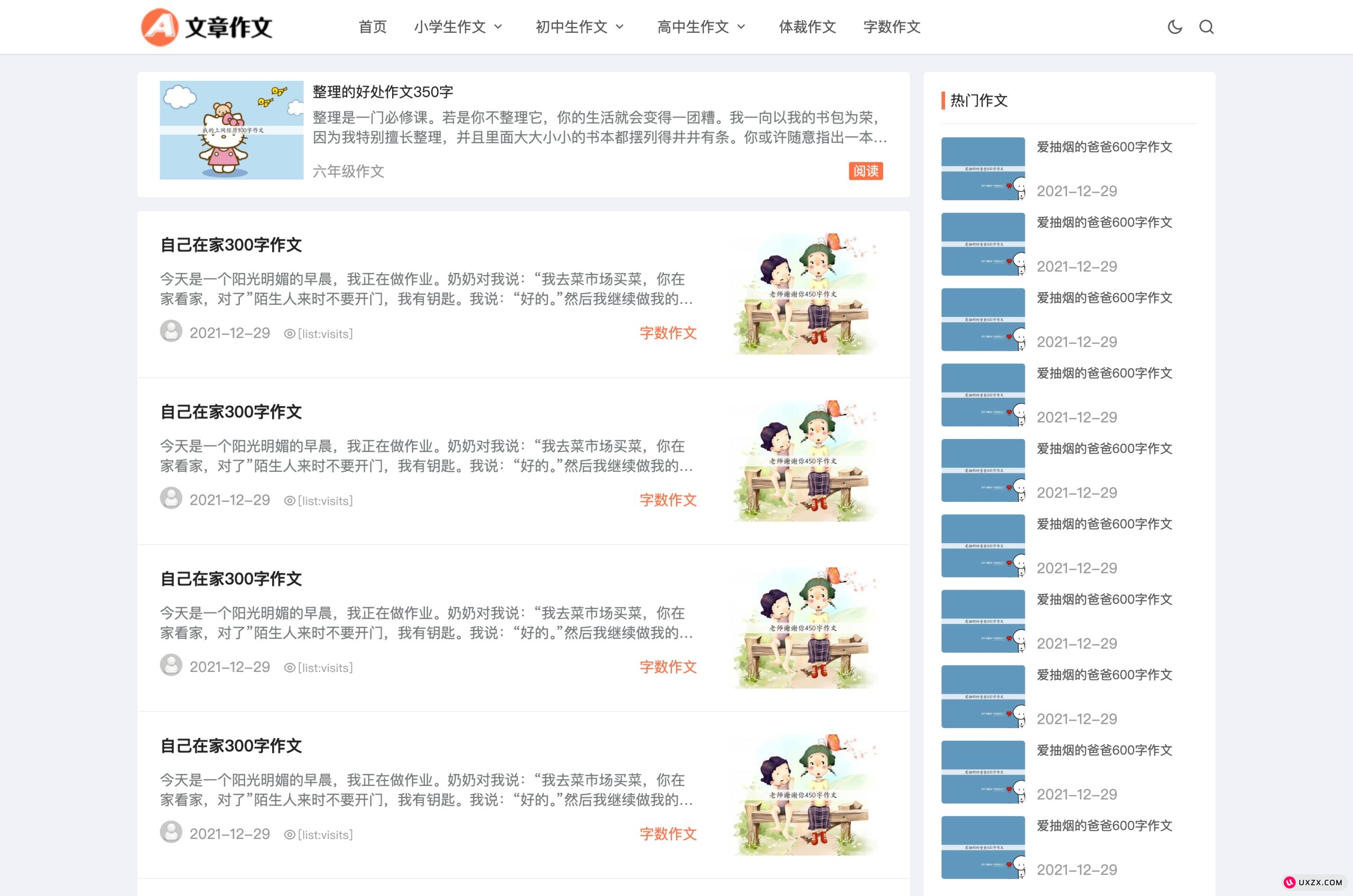Open 字数作文 nav item

(891, 27)
